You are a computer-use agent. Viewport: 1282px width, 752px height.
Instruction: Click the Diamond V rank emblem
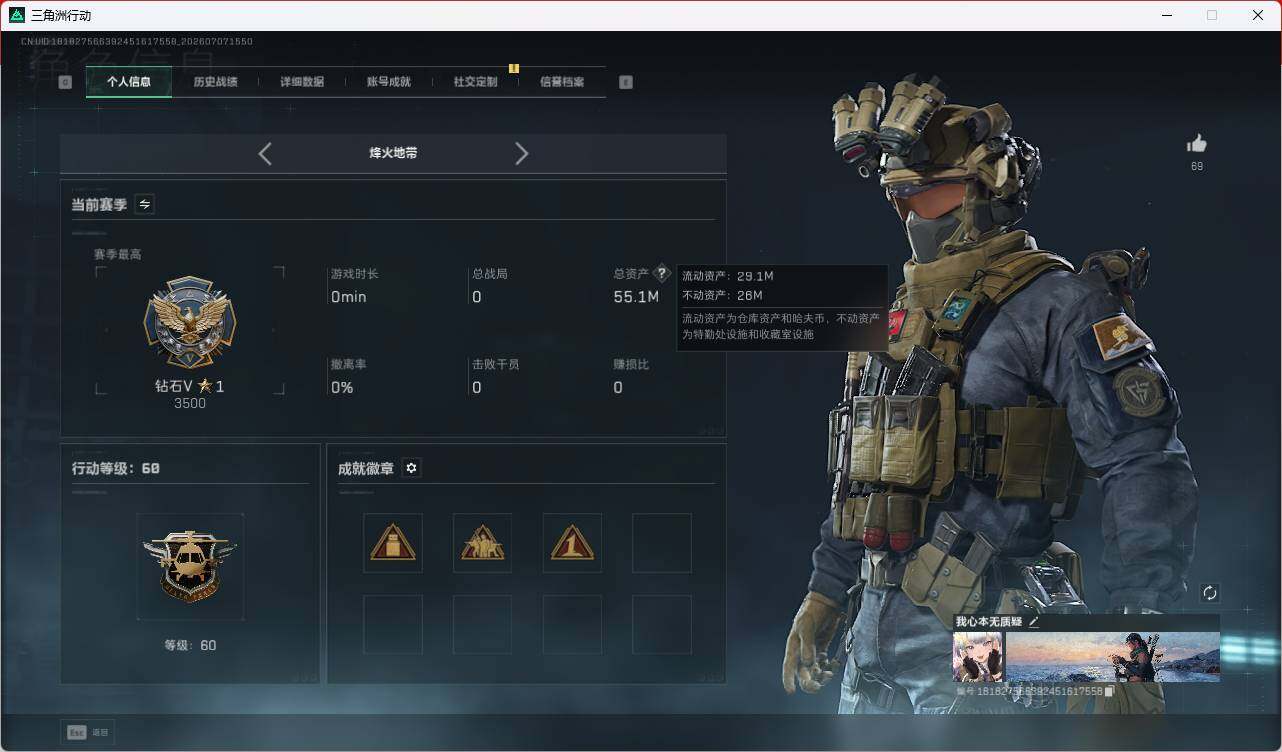pos(190,322)
